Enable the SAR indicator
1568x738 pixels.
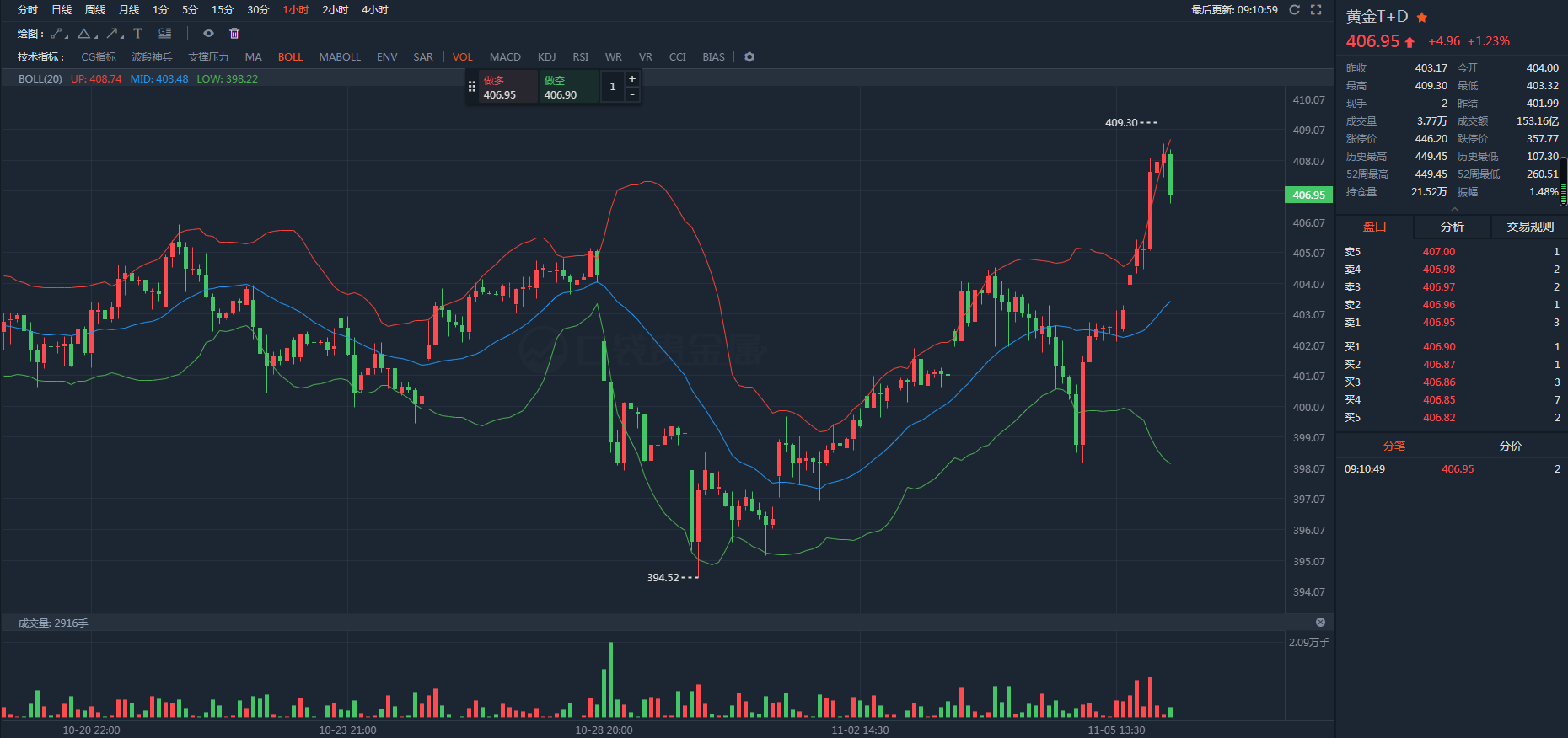pyautogui.click(x=423, y=57)
